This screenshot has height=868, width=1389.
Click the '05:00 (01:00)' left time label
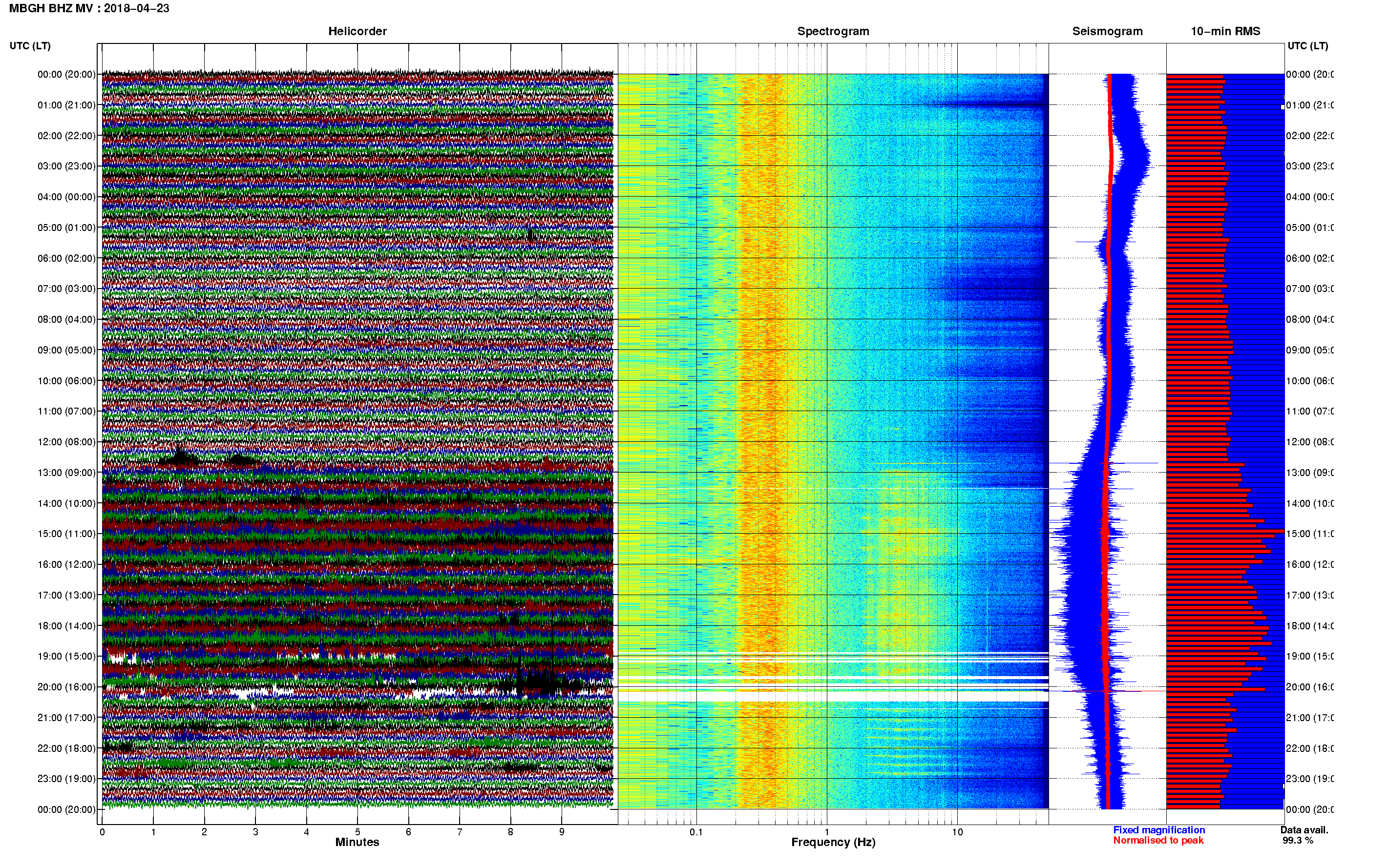point(66,227)
